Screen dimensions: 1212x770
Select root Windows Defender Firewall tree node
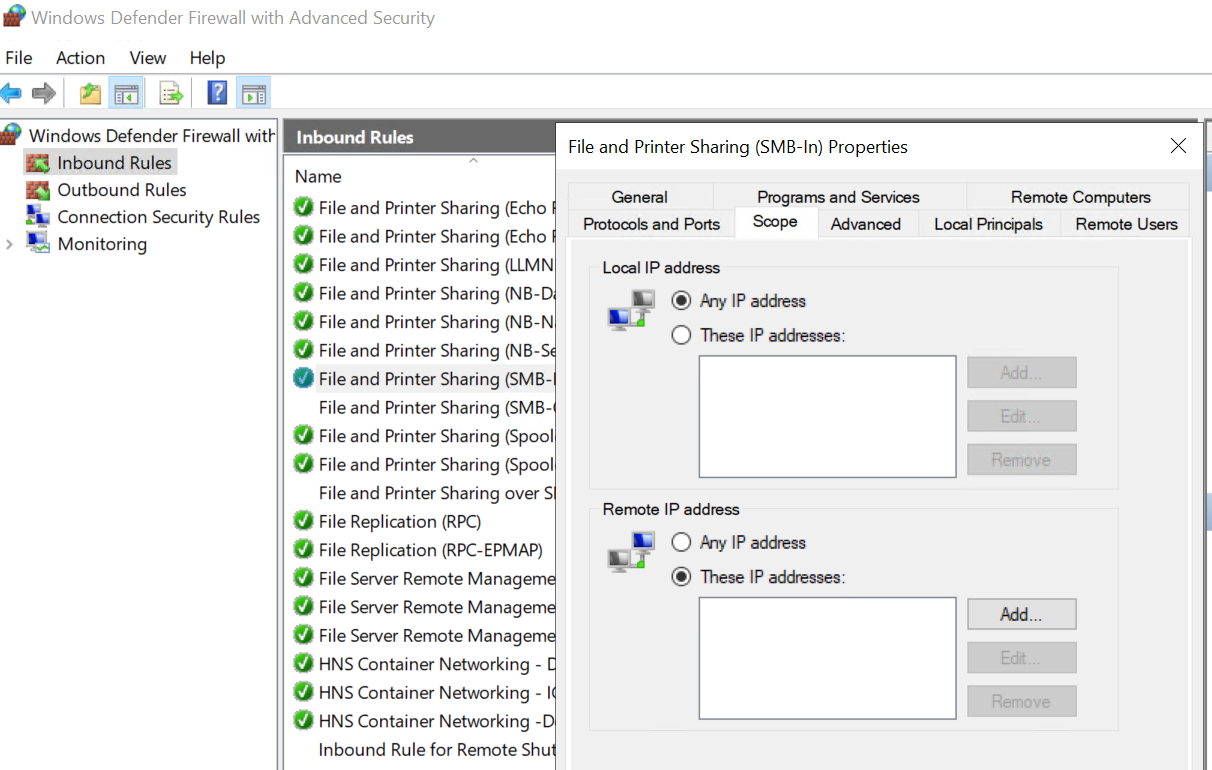(152, 135)
